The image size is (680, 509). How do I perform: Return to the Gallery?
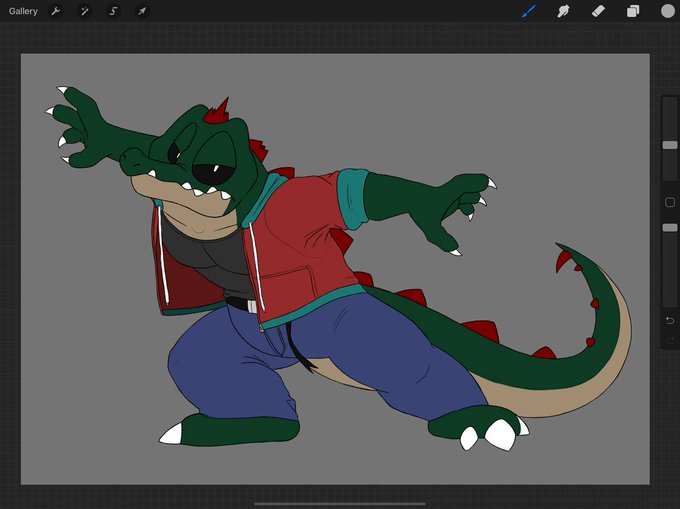(x=23, y=11)
